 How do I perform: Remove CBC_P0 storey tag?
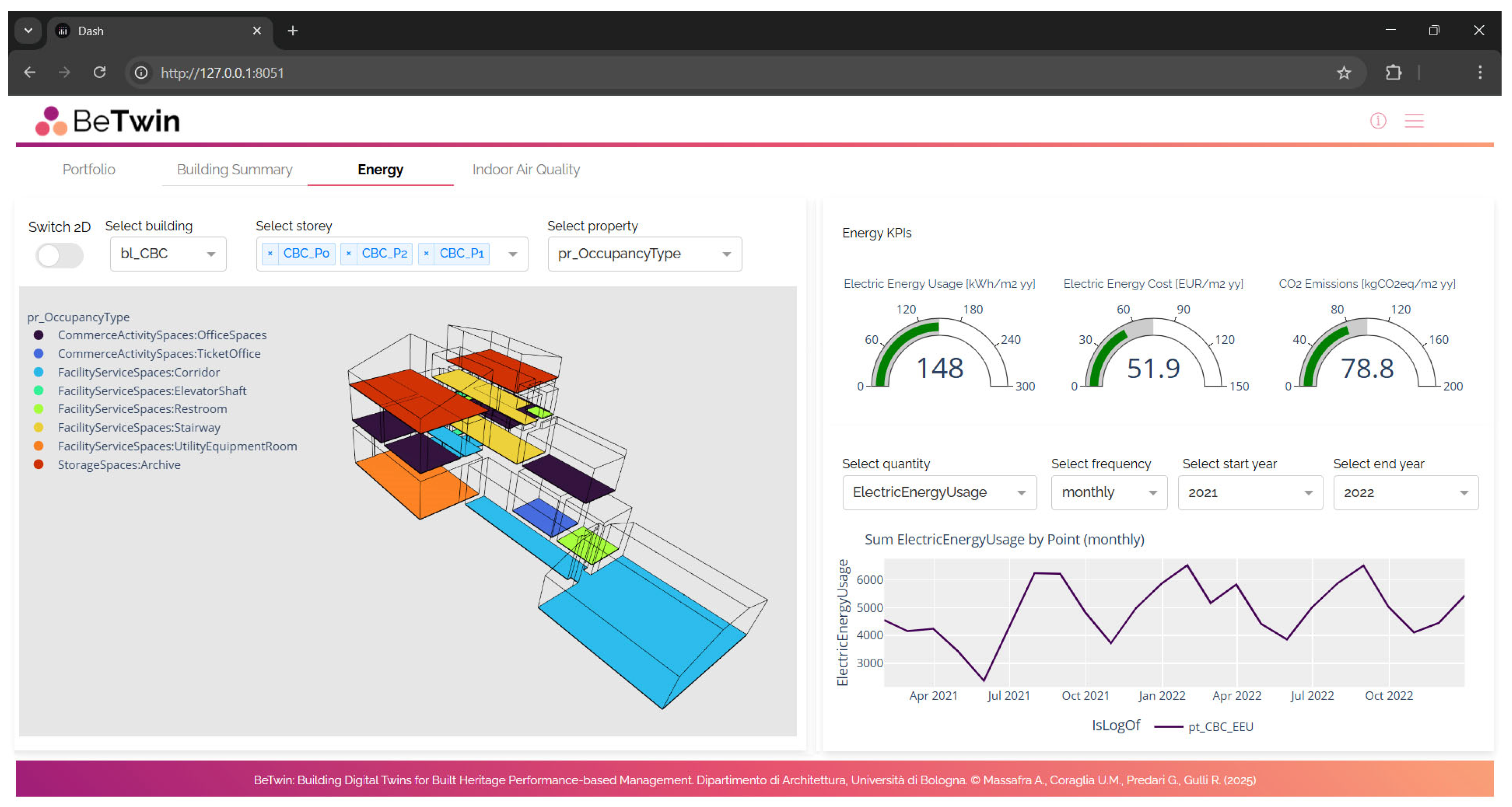[x=270, y=254]
